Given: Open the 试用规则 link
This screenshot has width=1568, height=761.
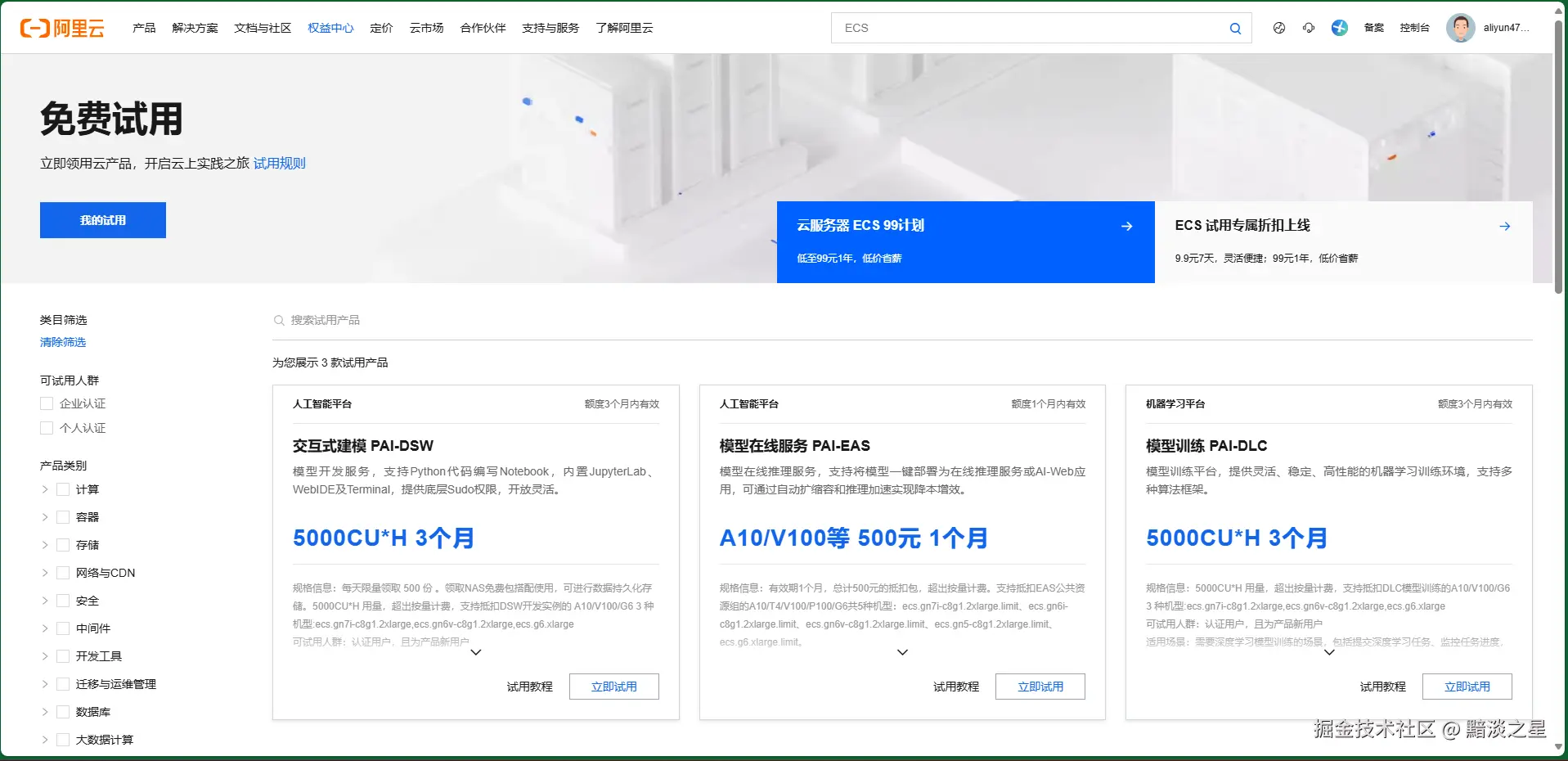Looking at the screenshot, I should [279, 164].
